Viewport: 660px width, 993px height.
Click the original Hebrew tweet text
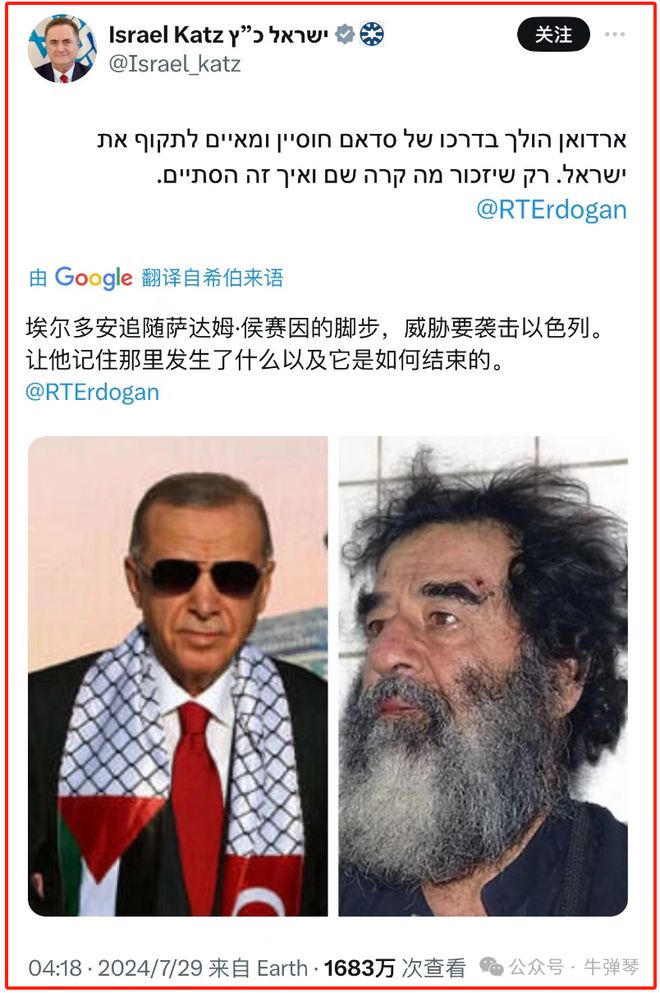click(361, 157)
